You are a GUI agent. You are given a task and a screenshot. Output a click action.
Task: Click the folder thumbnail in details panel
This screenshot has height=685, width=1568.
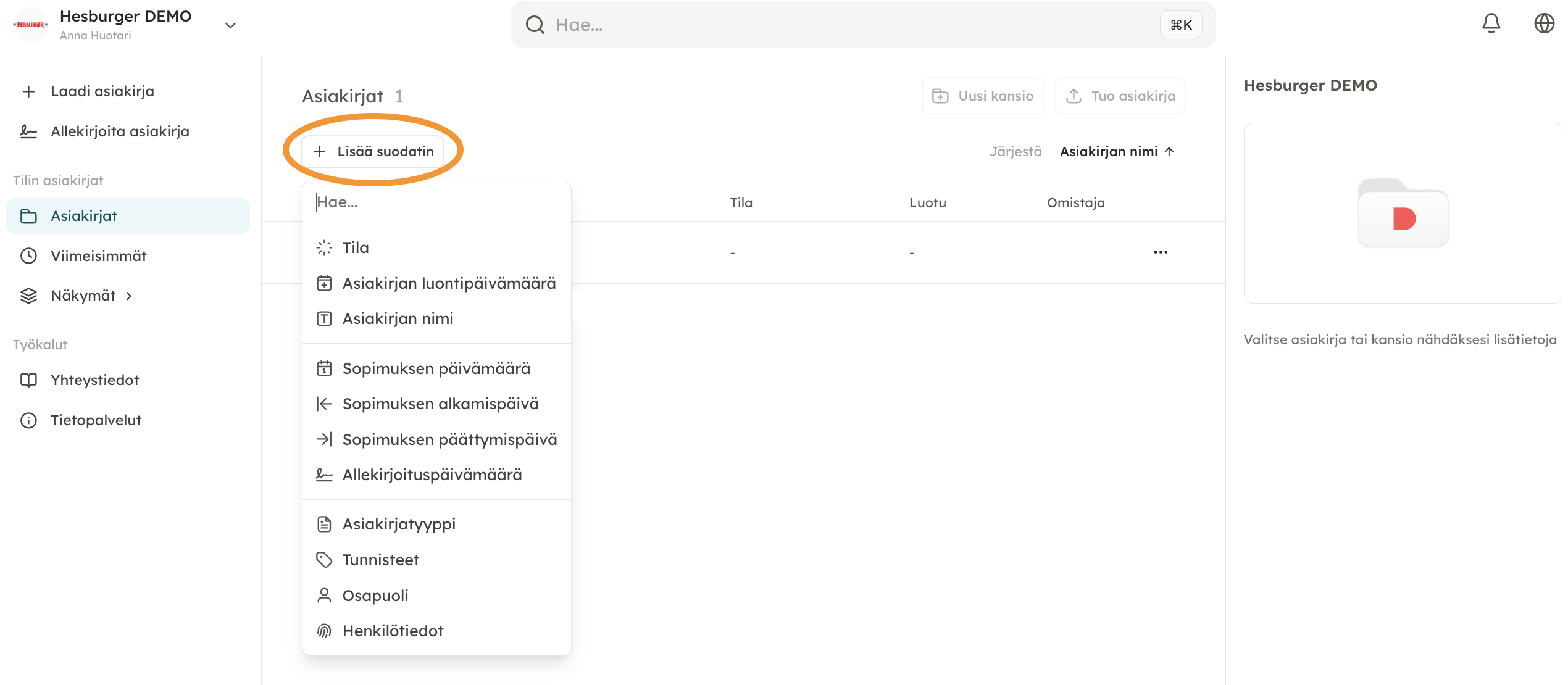[x=1403, y=213]
